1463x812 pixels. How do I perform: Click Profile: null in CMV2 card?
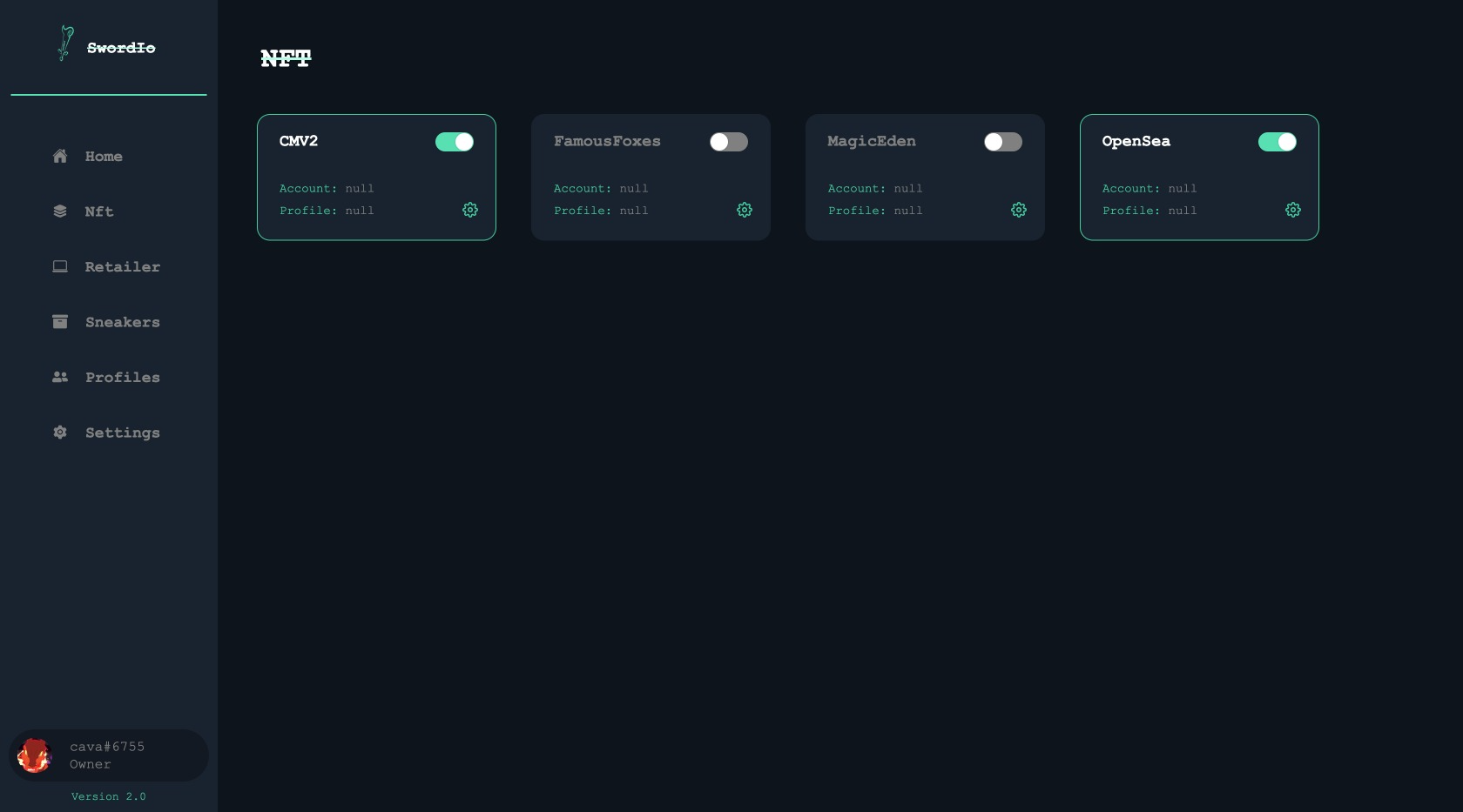[x=327, y=211]
